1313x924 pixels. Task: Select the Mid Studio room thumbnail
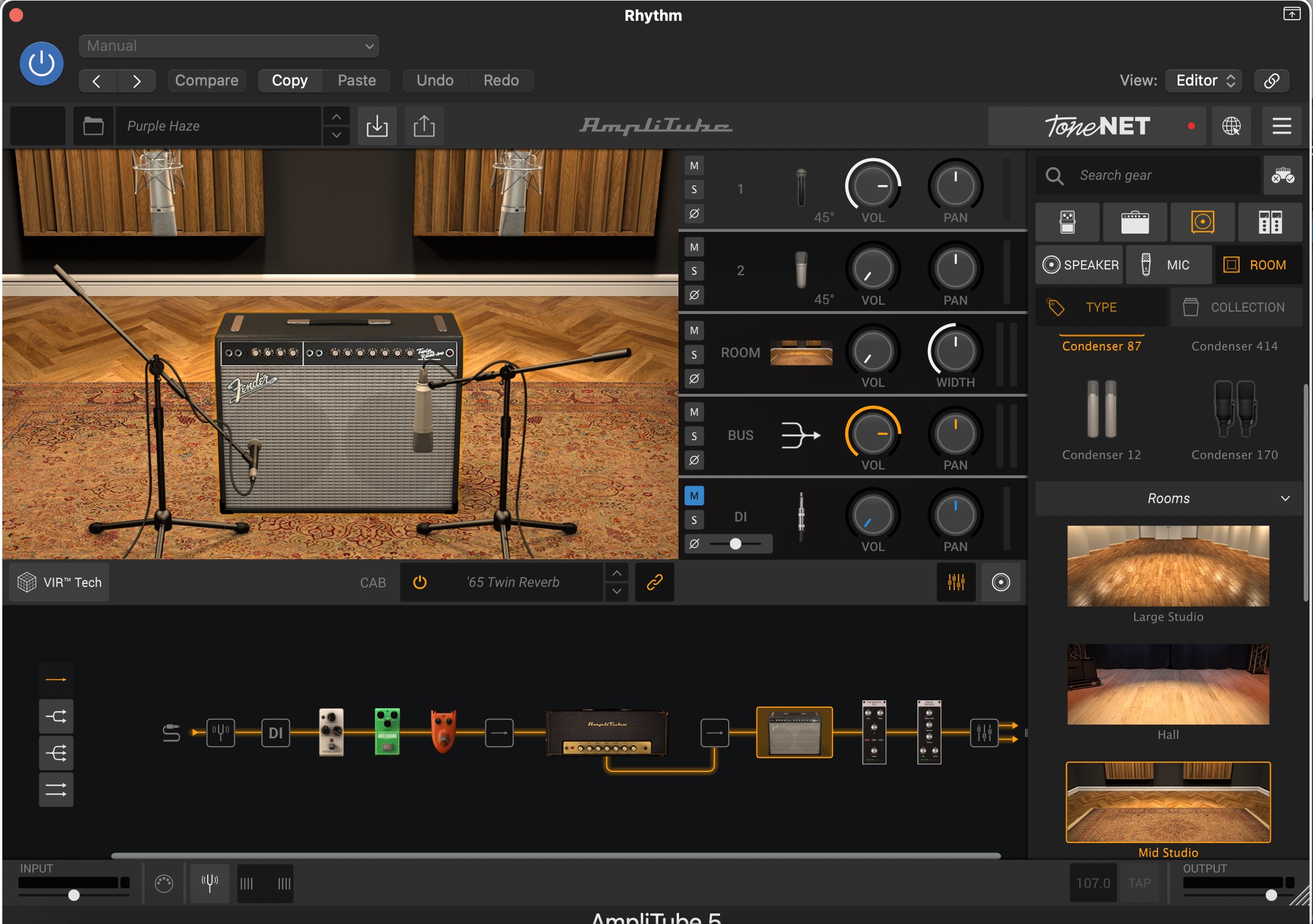pos(1168,802)
